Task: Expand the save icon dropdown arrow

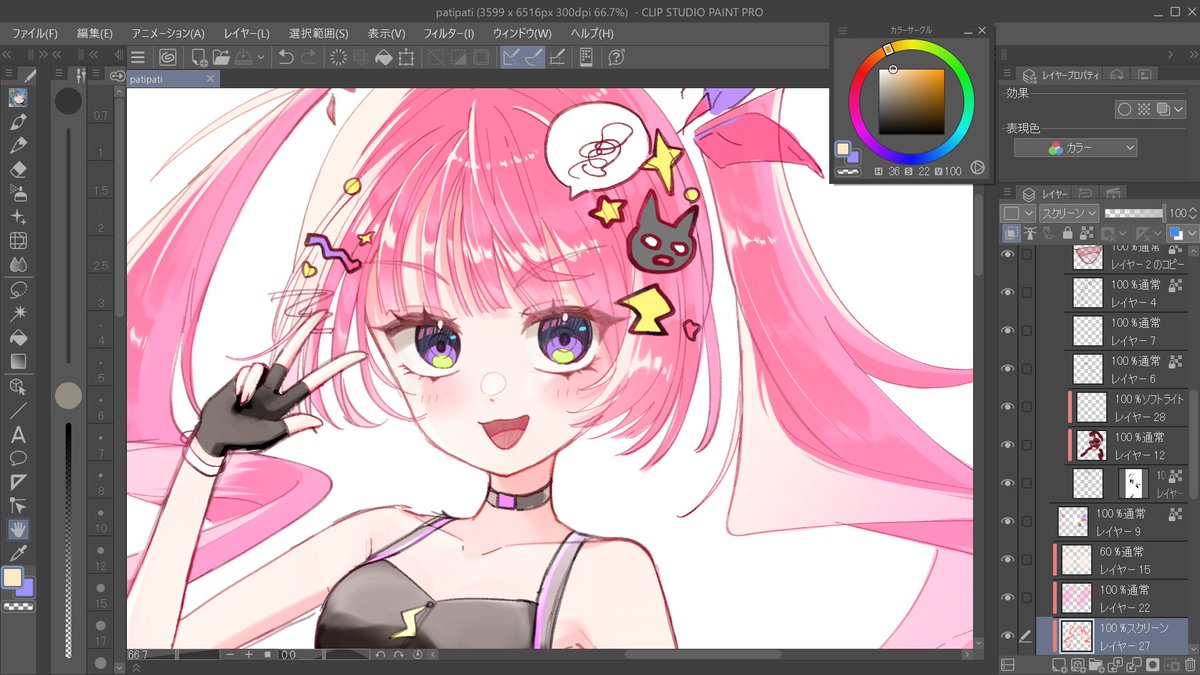Action: [261, 57]
